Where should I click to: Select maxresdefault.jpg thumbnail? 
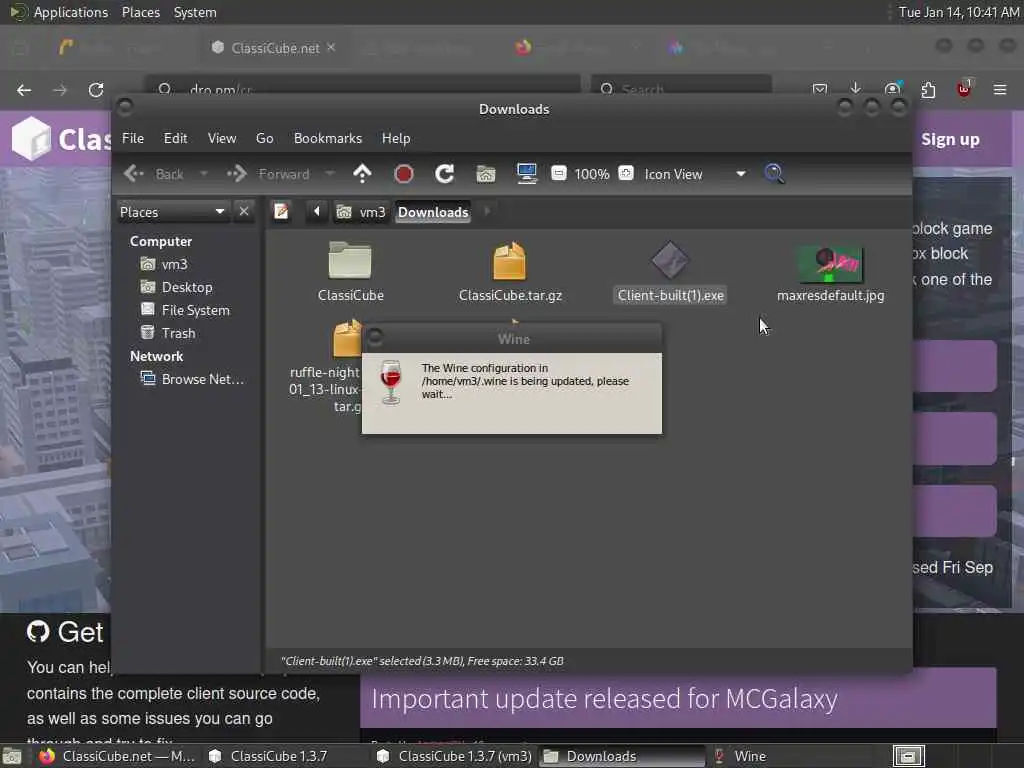tap(831, 264)
